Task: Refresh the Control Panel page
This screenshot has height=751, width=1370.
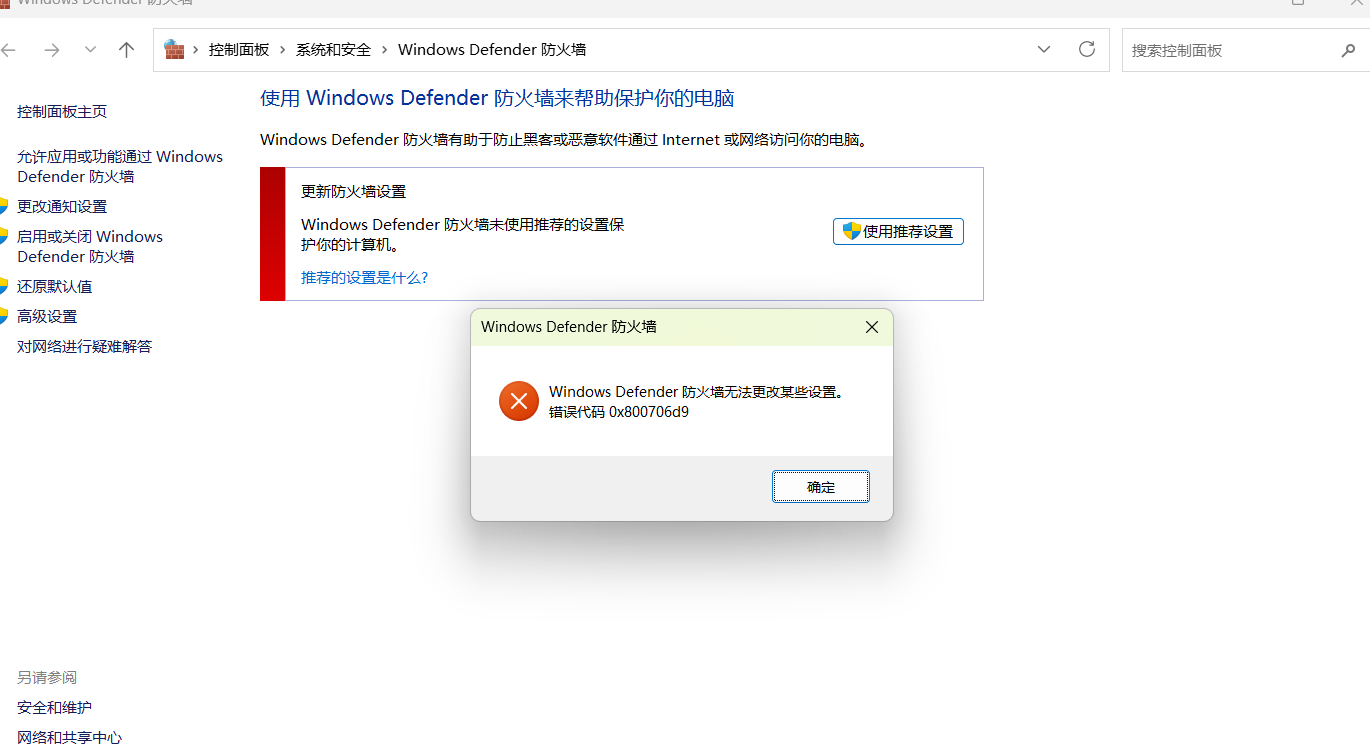Action: tap(1087, 50)
